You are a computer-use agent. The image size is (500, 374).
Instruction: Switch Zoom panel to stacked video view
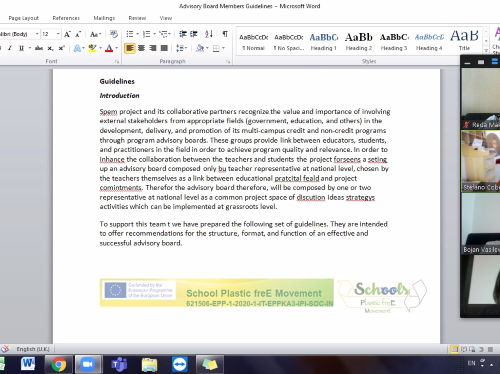click(x=495, y=61)
